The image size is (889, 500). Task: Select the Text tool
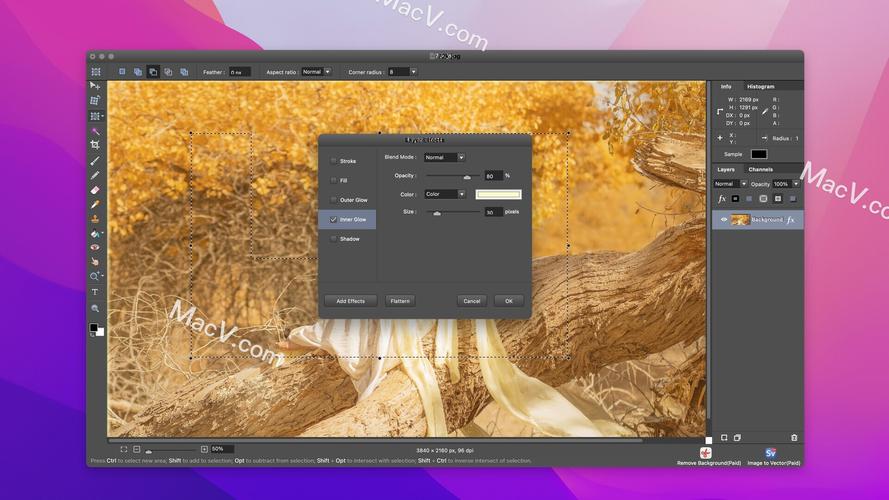coord(95,292)
